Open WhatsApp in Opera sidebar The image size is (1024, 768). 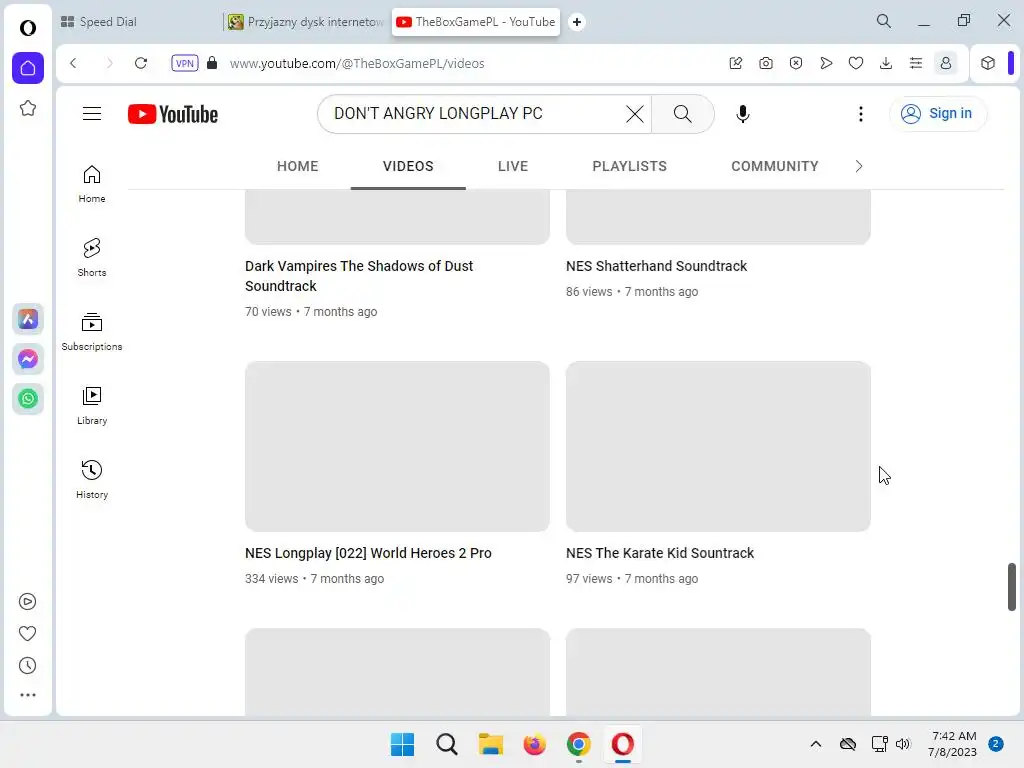pyautogui.click(x=27, y=398)
